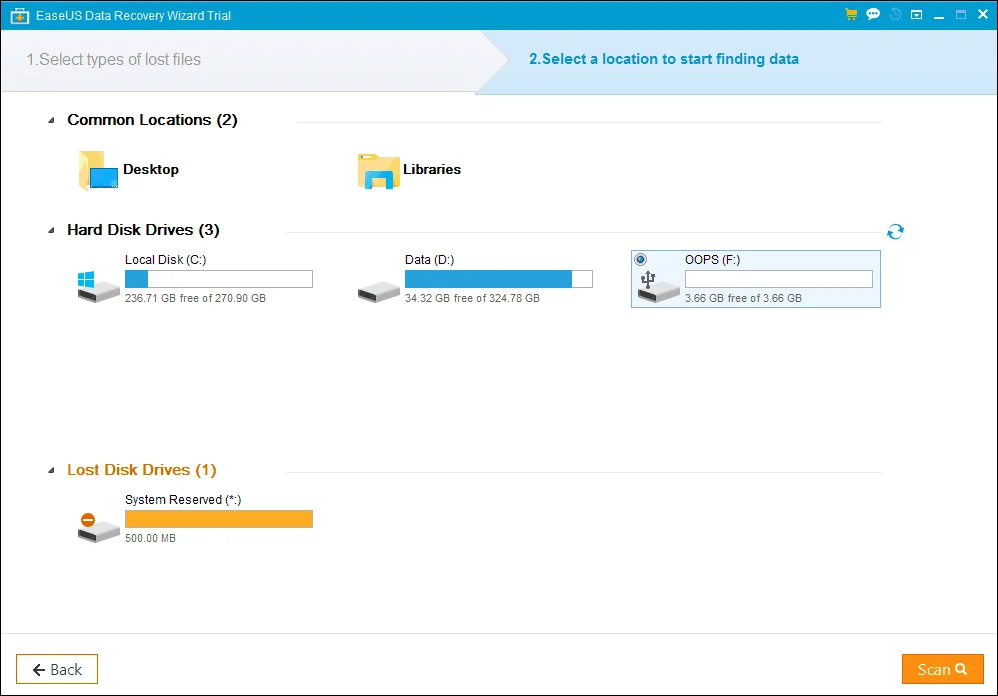Screen dimensions: 998x696
Task: Close the EaseUS Data Recovery window
Action: click(983, 15)
